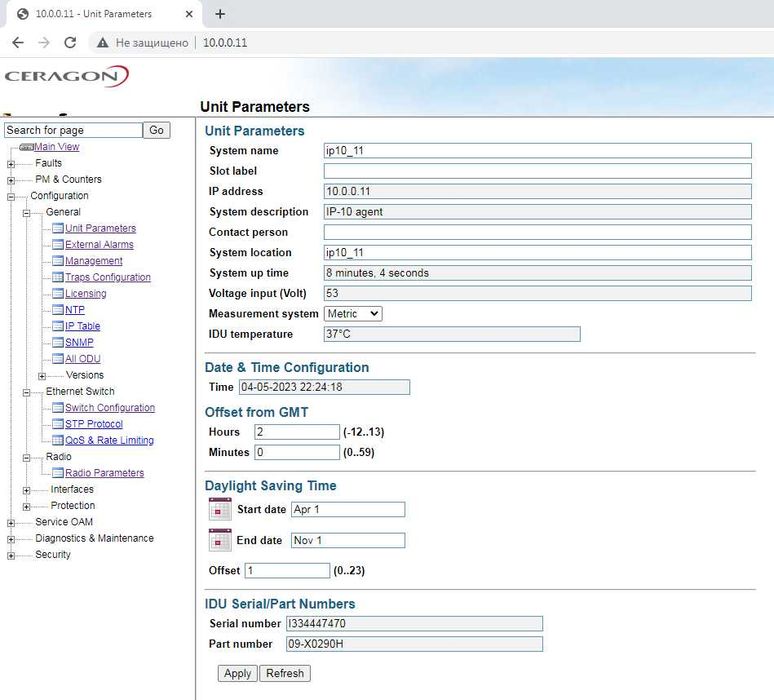Open the SNMP link
The height and width of the screenshot is (700, 774).
(79, 342)
